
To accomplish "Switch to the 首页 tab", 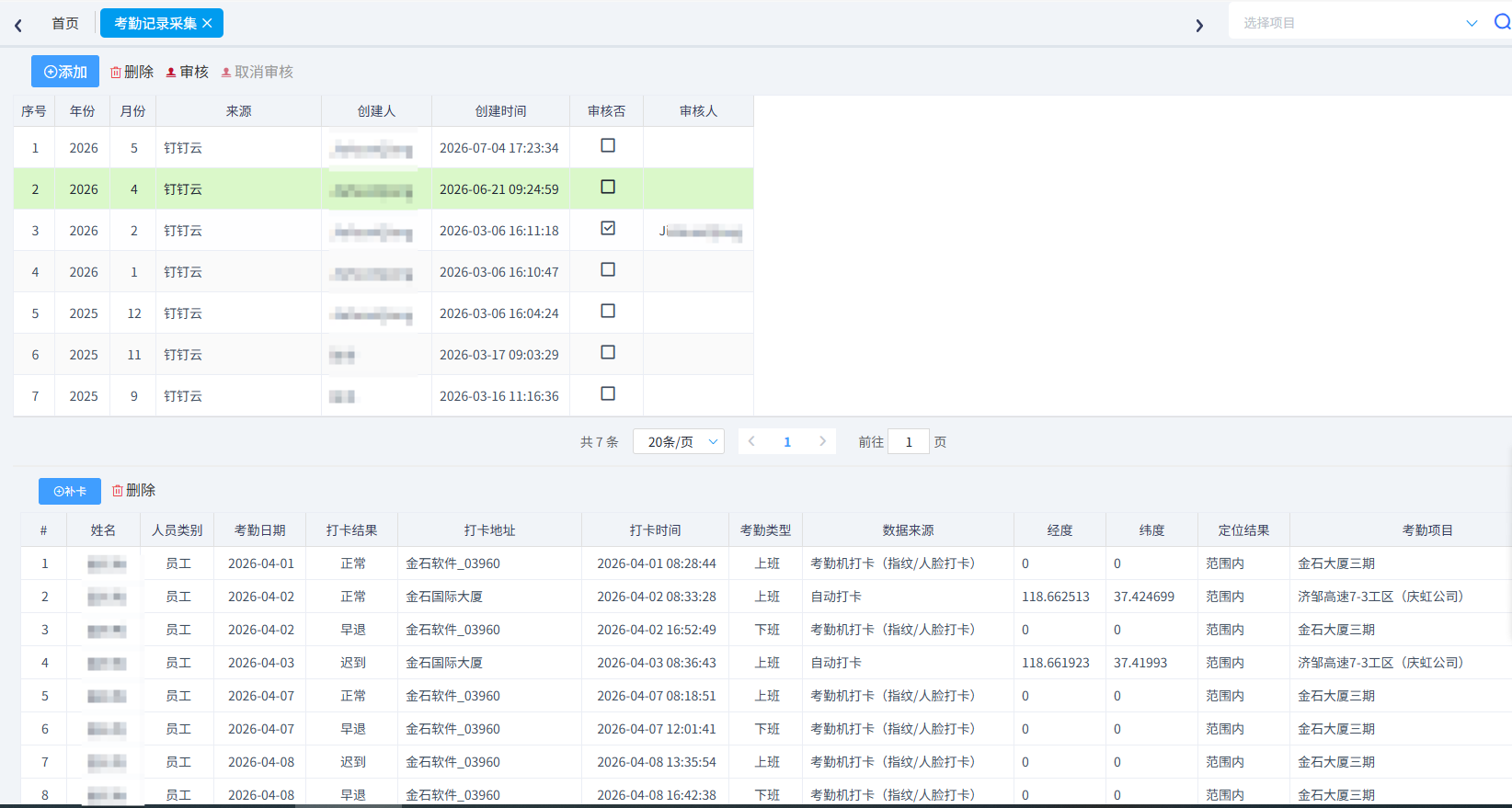I will coord(65,23).
